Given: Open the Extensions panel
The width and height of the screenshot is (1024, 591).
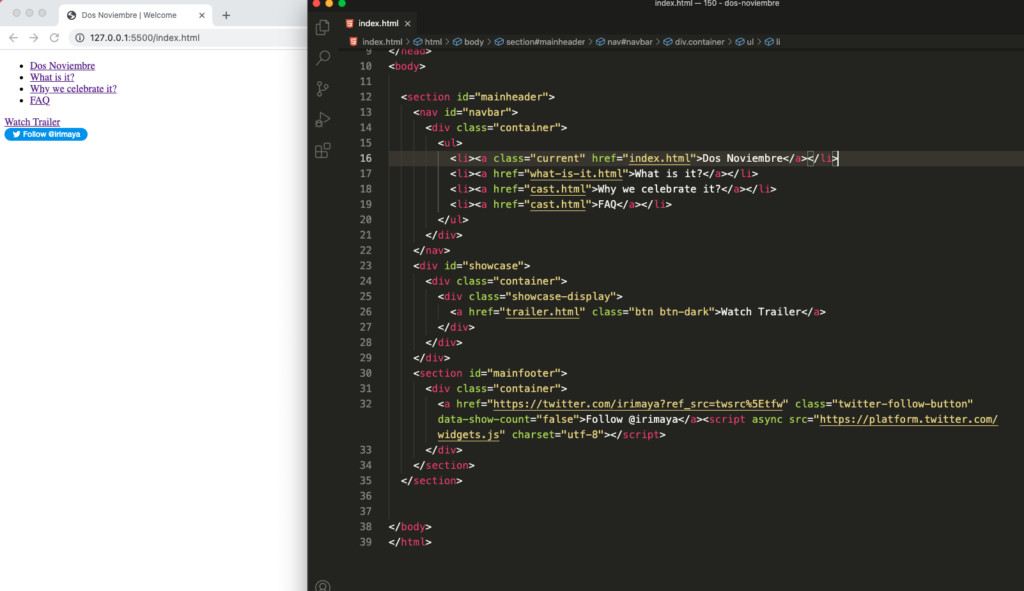Looking at the screenshot, I should [323, 151].
